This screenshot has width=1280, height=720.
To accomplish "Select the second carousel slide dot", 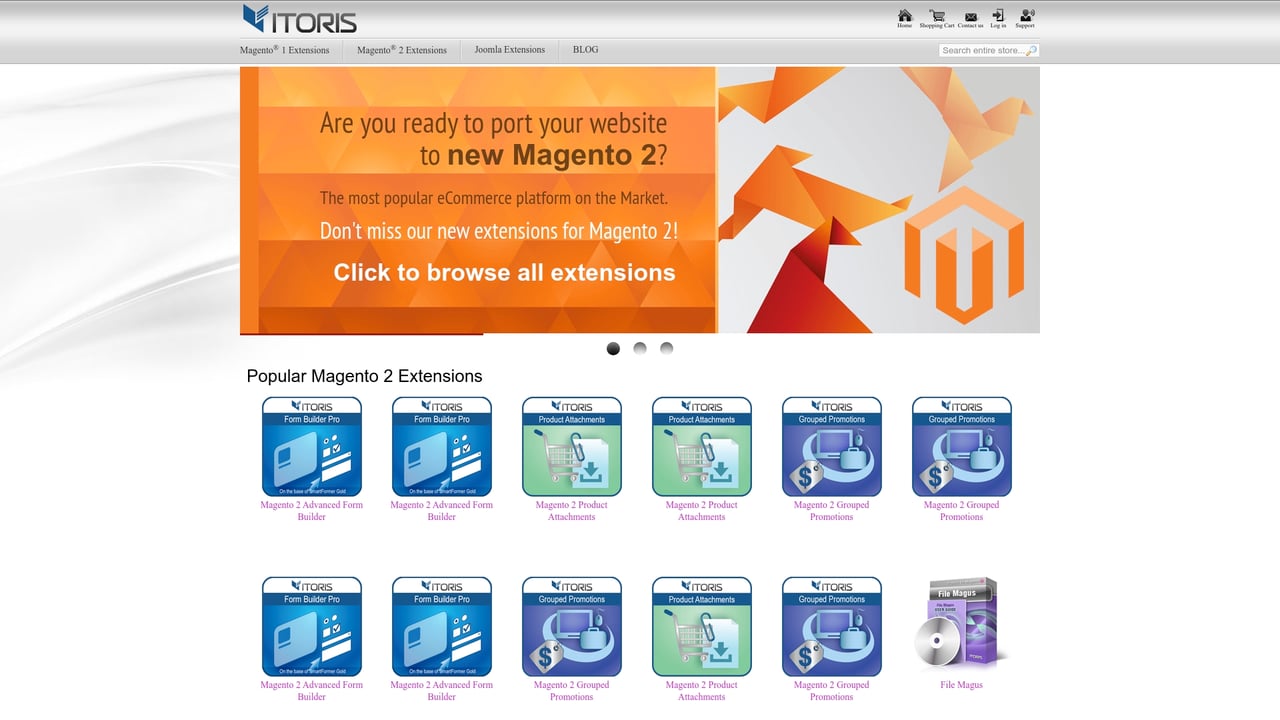I will click(640, 348).
